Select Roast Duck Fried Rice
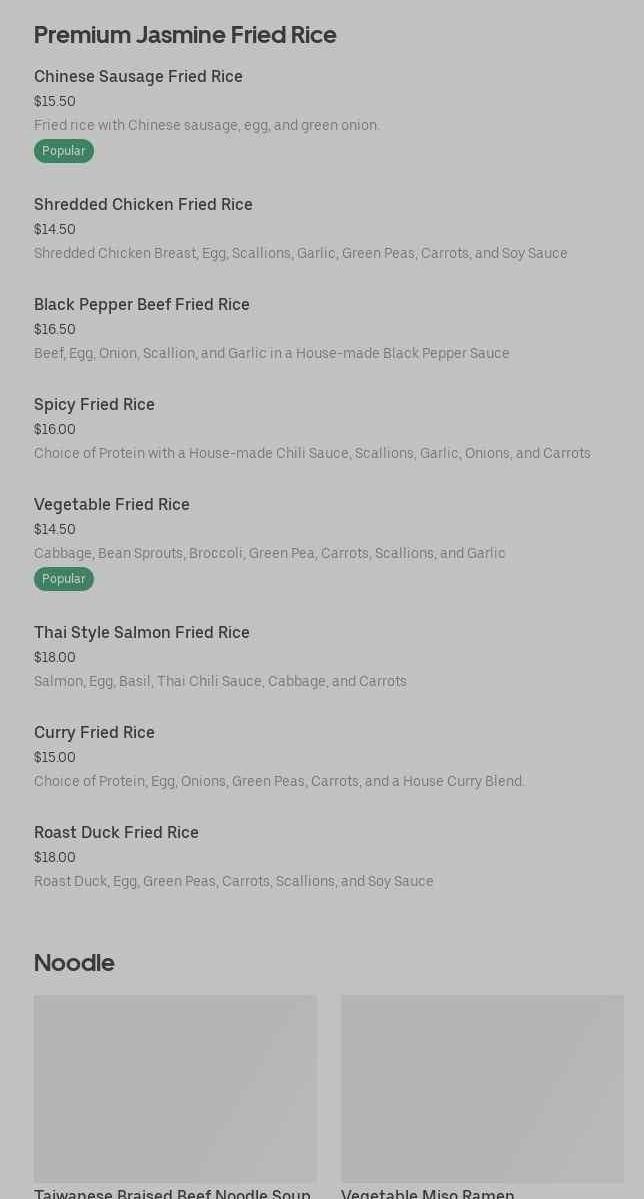The height and width of the screenshot is (1199, 644). [x=116, y=833]
